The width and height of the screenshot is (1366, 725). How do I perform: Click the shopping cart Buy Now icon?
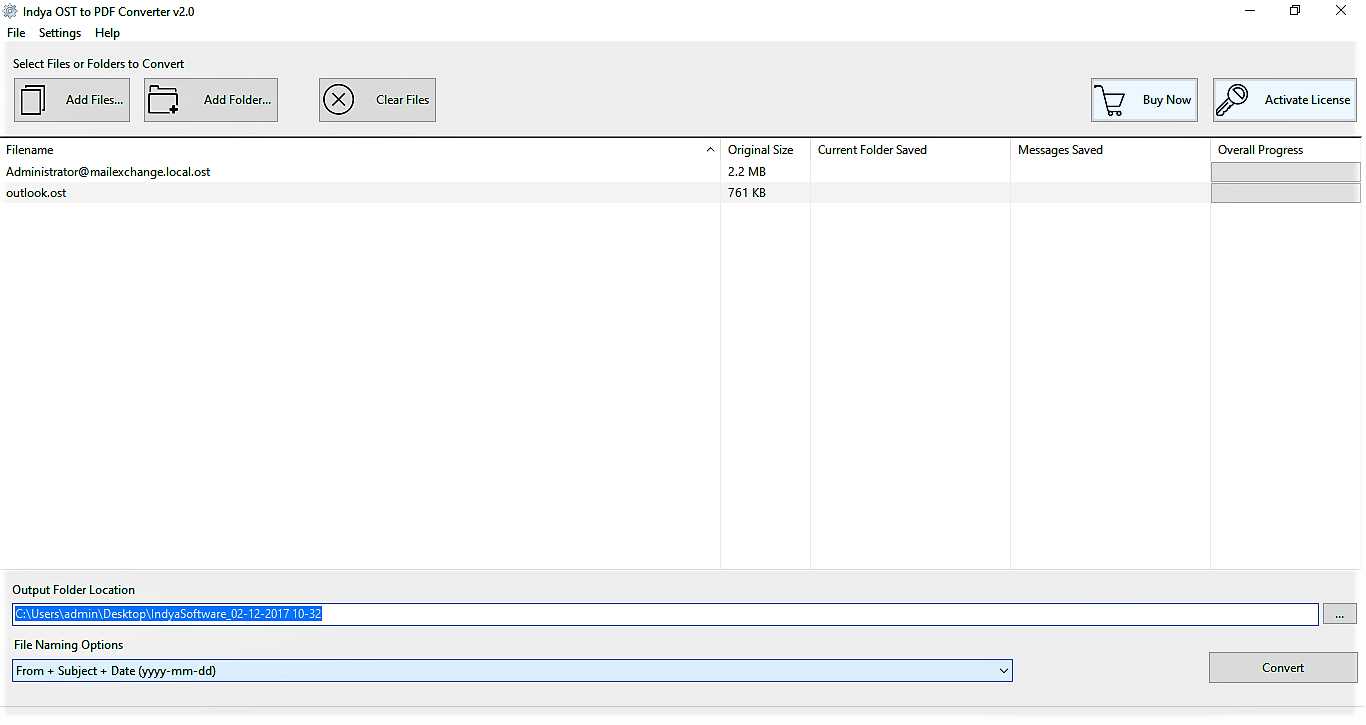(1110, 100)
